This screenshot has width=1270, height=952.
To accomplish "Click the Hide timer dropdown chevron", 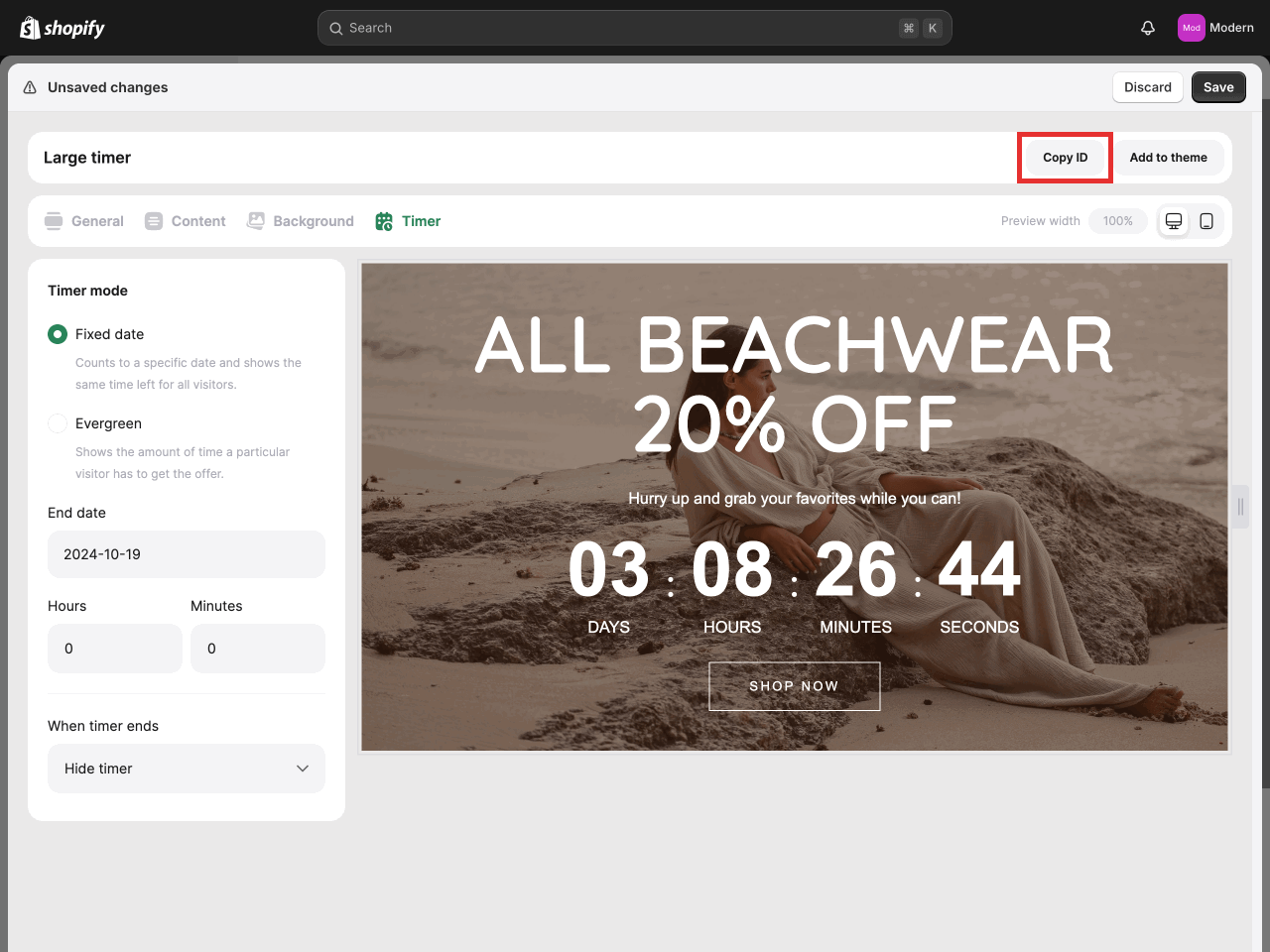I will click(303, 769).
